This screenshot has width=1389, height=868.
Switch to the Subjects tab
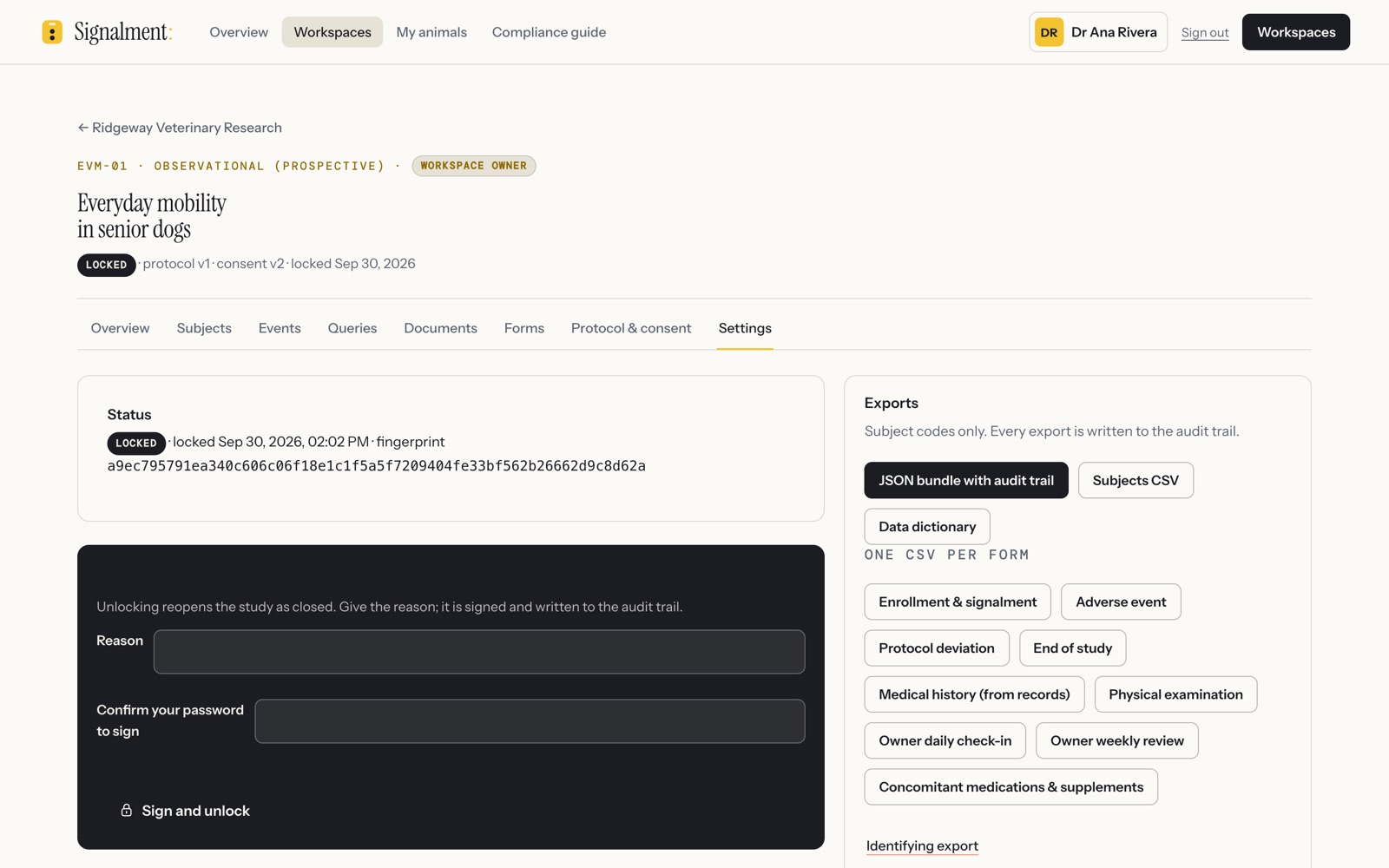point(204,328)
